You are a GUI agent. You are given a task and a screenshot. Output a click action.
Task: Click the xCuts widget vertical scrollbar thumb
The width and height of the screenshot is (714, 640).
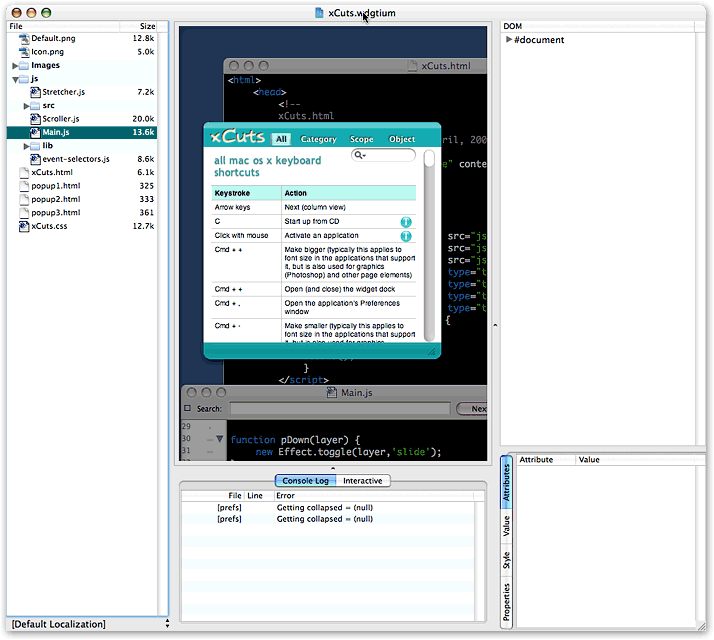[429, 159]
